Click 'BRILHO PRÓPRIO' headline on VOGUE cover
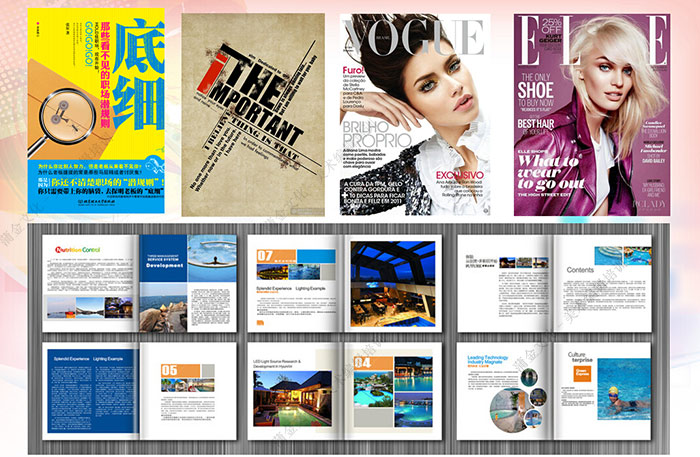 coord(376,134)
